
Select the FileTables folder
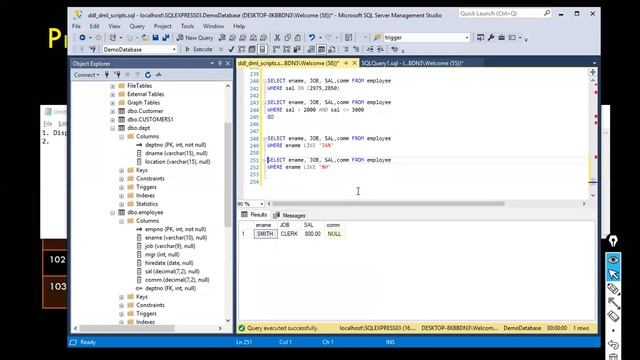click(139, 86)
